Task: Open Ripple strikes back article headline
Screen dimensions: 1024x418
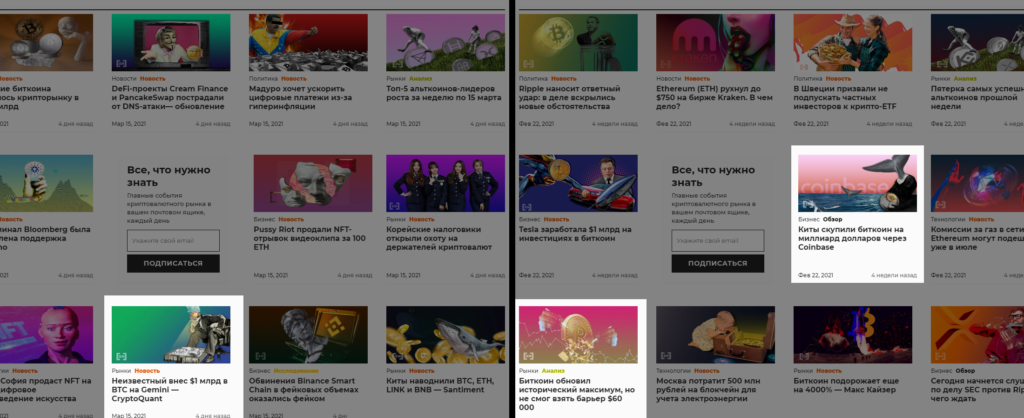Action: point(569,97)
